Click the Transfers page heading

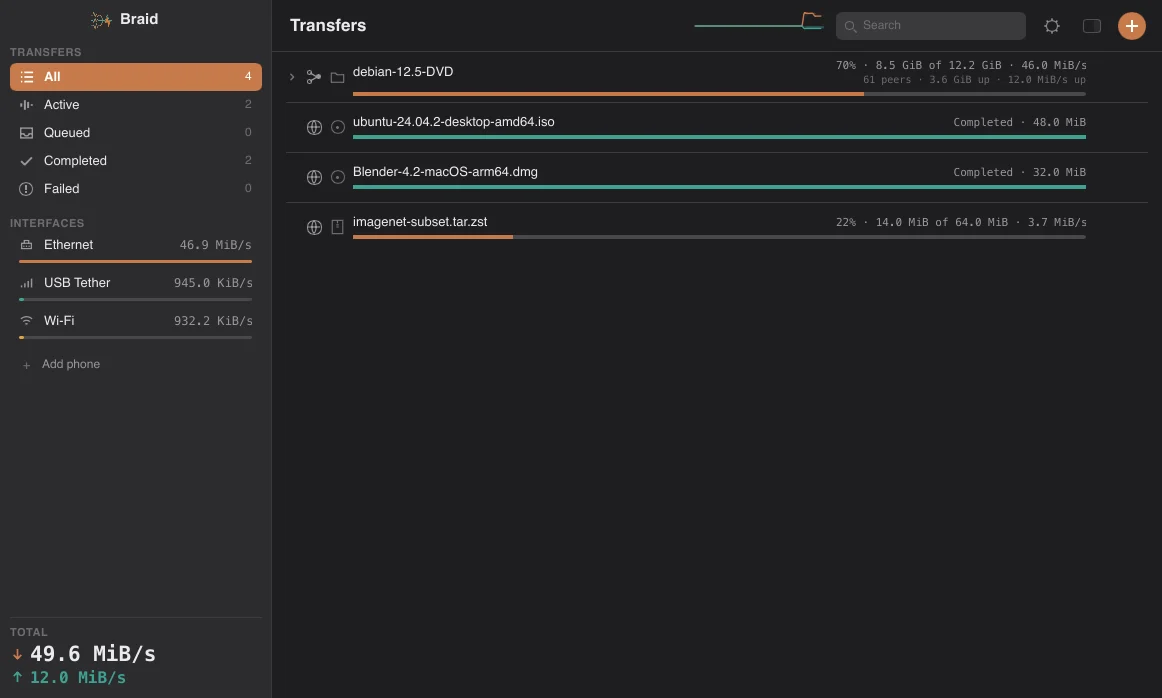click(328, 25)
